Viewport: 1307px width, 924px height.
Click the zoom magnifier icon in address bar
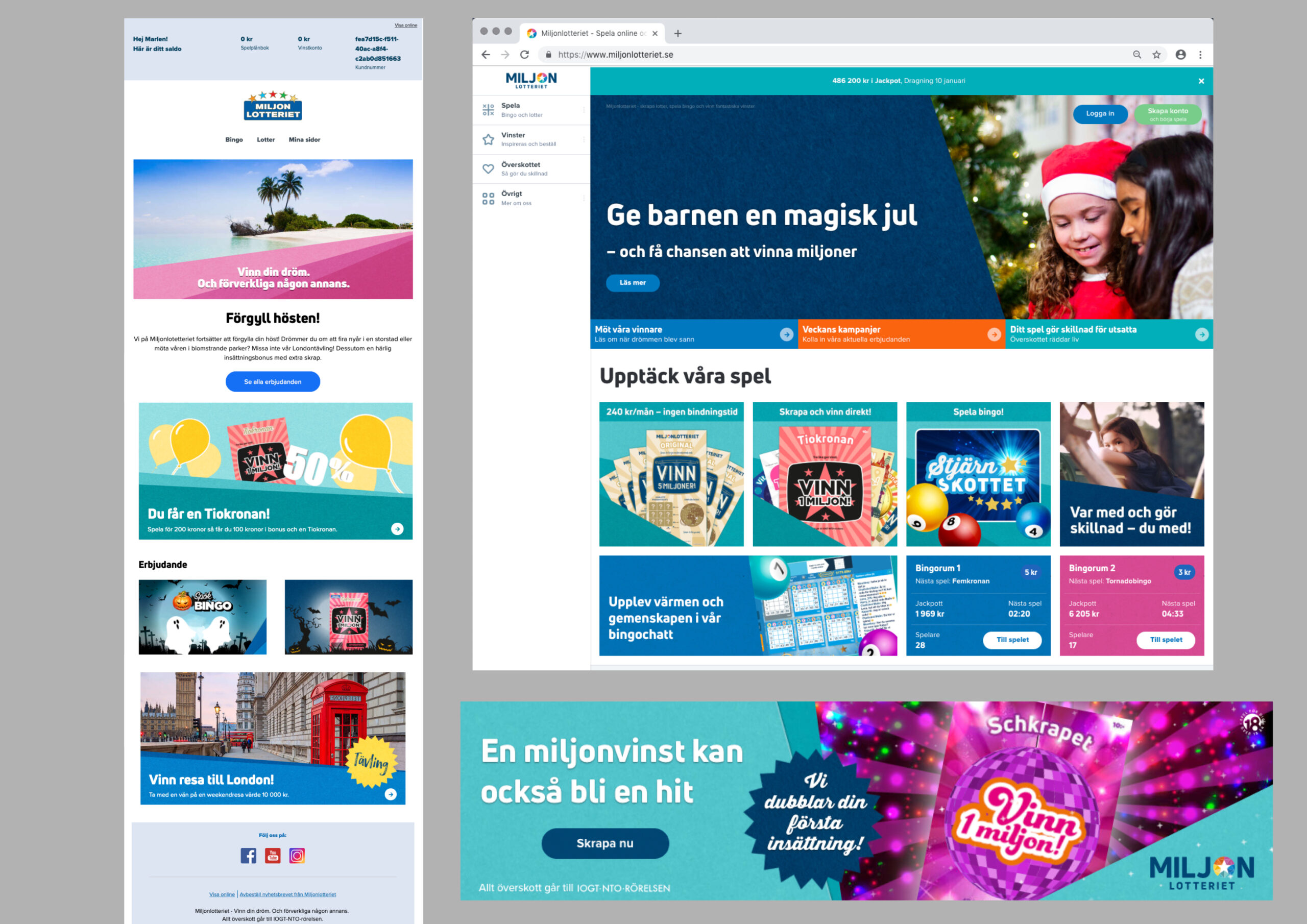coord(1137,55)
